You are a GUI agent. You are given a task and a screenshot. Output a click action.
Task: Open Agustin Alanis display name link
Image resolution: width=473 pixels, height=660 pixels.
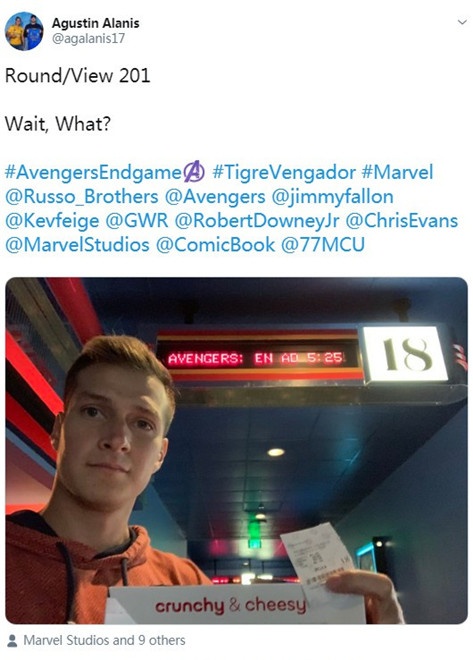96,23
